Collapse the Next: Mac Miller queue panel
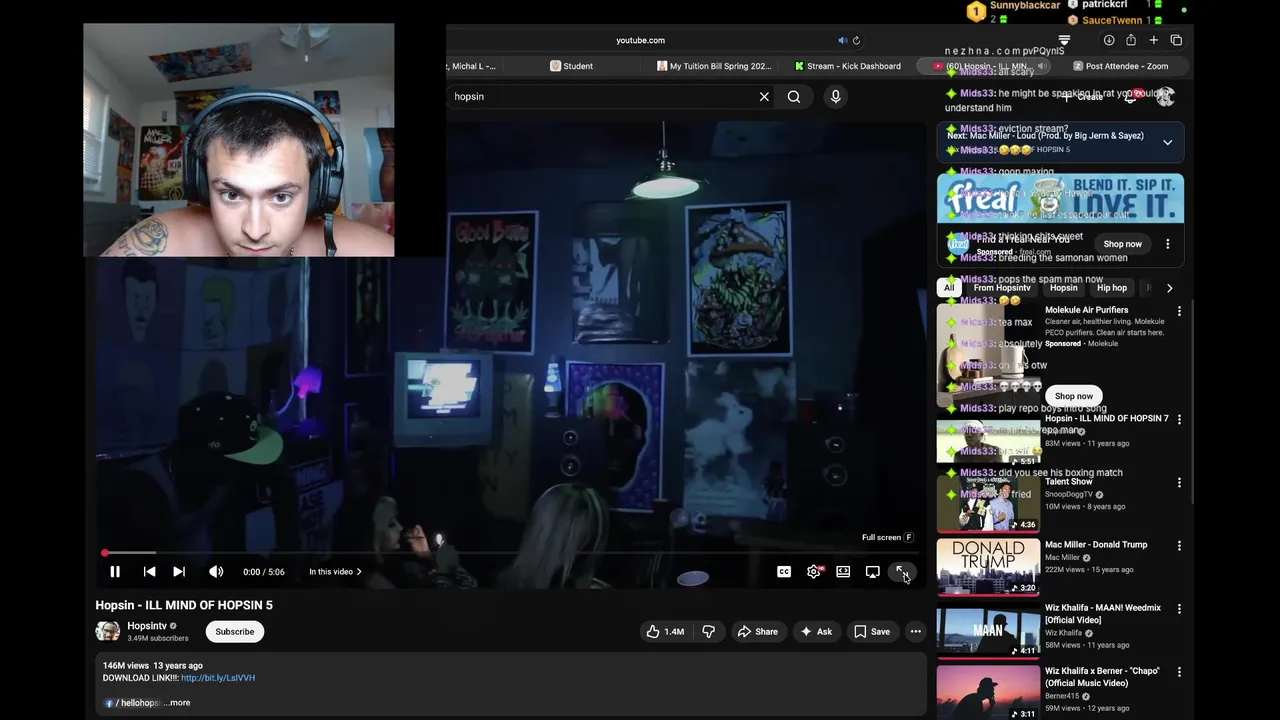The image size is (1280, 720). (1167, 143)
